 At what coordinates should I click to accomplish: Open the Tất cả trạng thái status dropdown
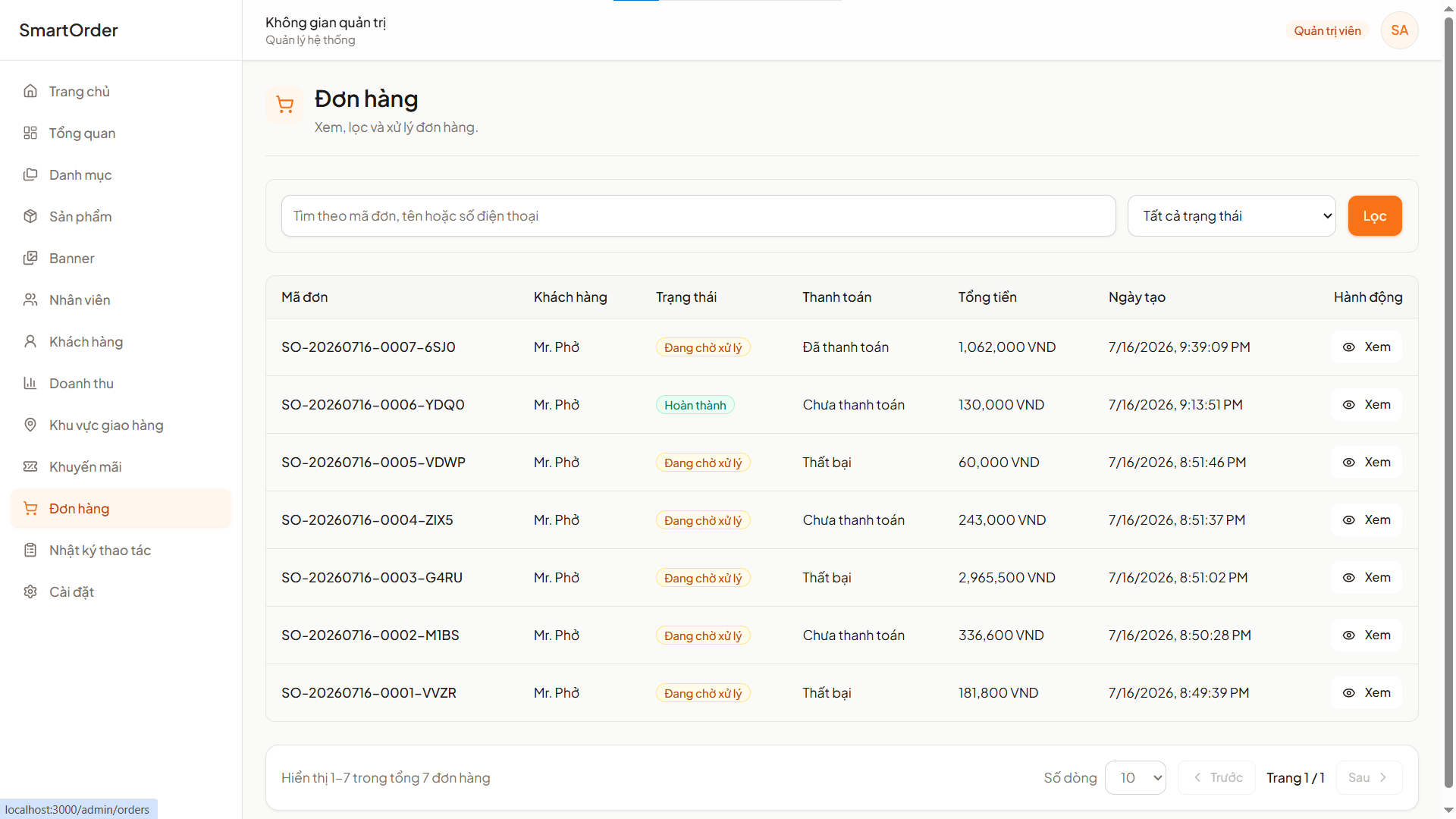click(x=1231, y=216)
